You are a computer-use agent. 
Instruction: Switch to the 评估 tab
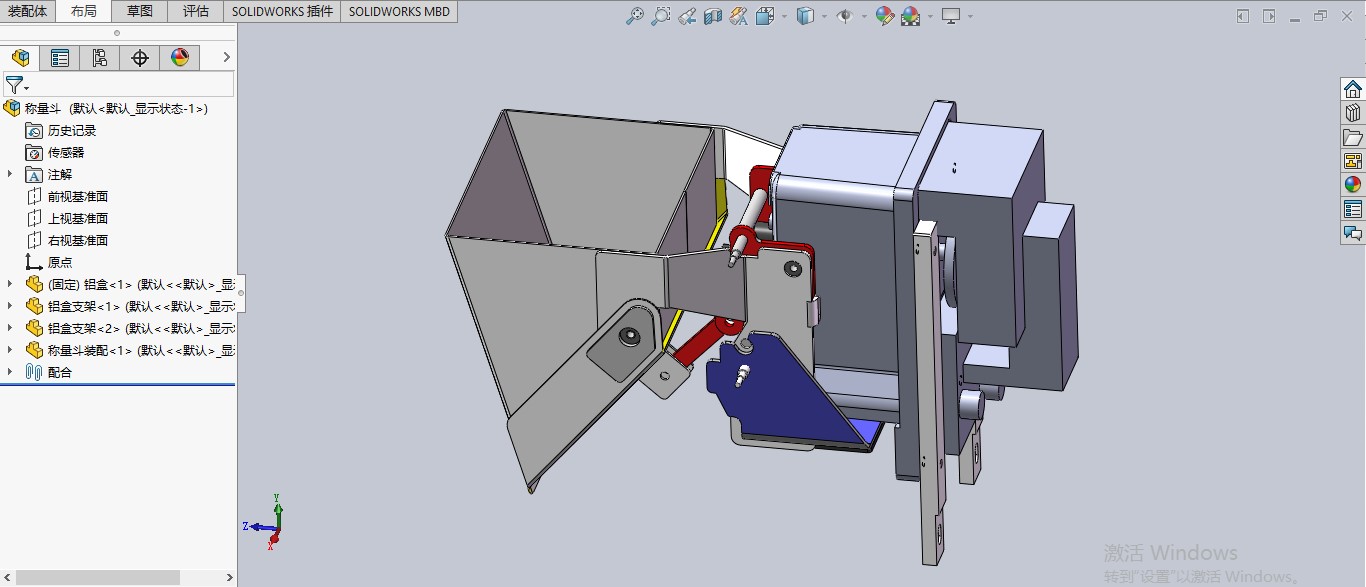(196, 12)
